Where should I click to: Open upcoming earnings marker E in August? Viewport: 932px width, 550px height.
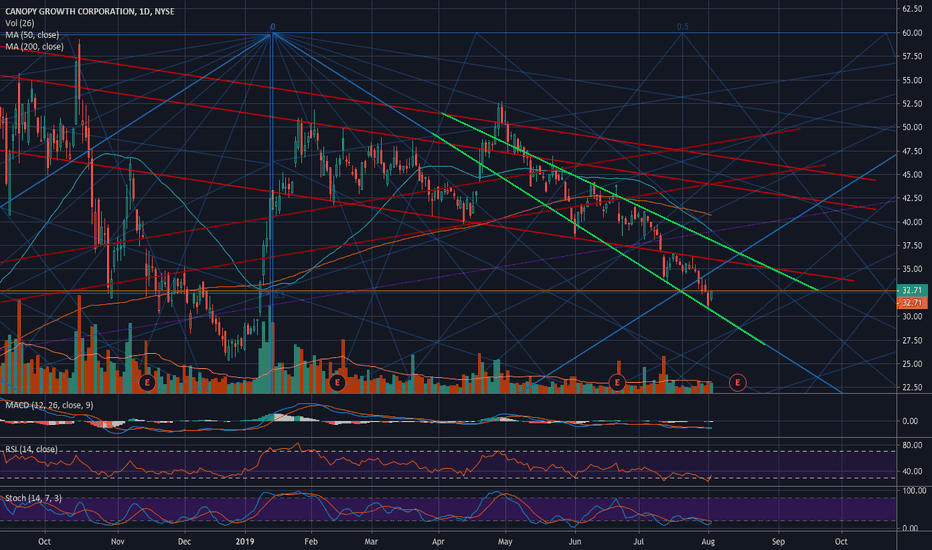738,382
